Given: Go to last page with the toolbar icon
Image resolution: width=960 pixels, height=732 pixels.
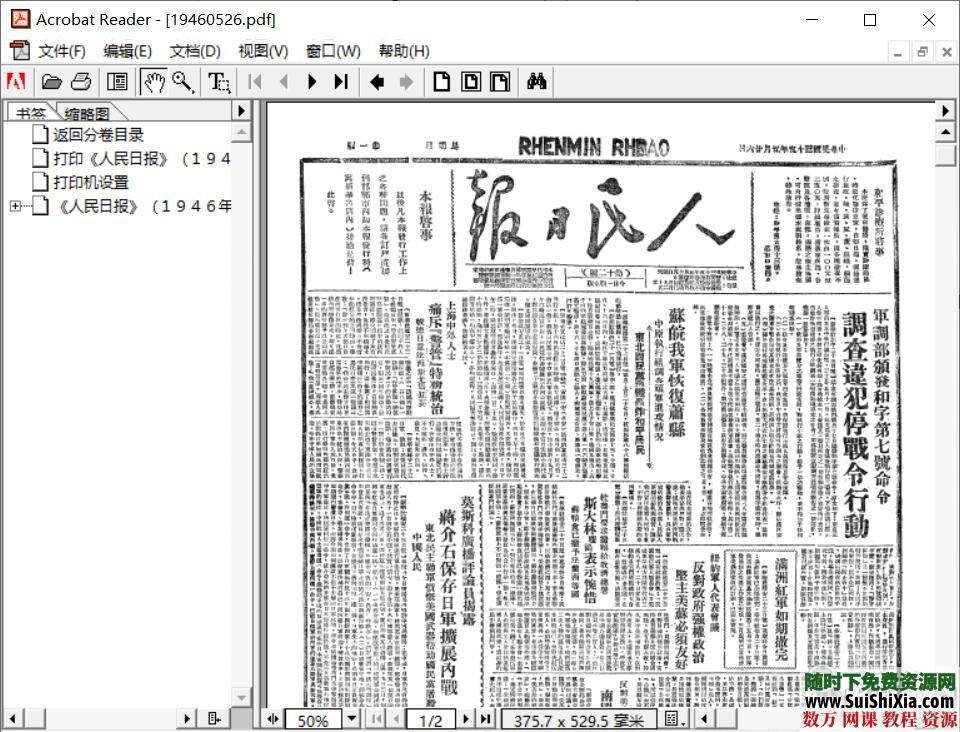Looking at the screenshot, I should pyautogui.click(x=341, y=82).
